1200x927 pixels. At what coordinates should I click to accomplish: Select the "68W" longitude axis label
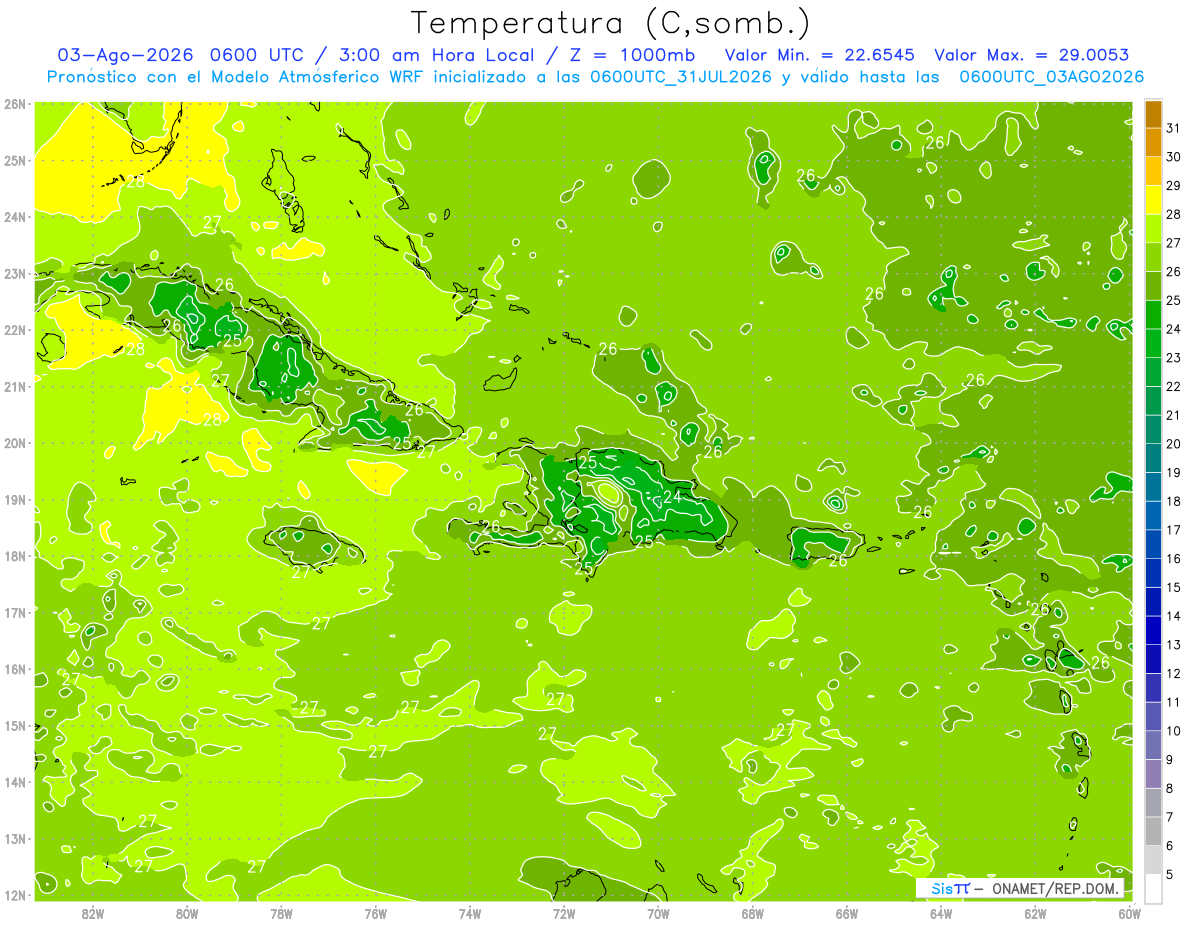pyautogui.click(x=753, y=913)
